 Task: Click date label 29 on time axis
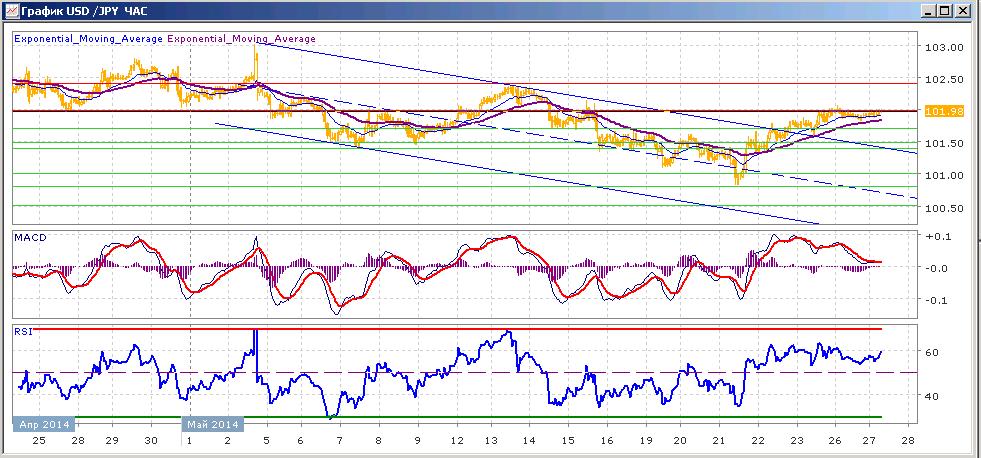tap(112, 440)
